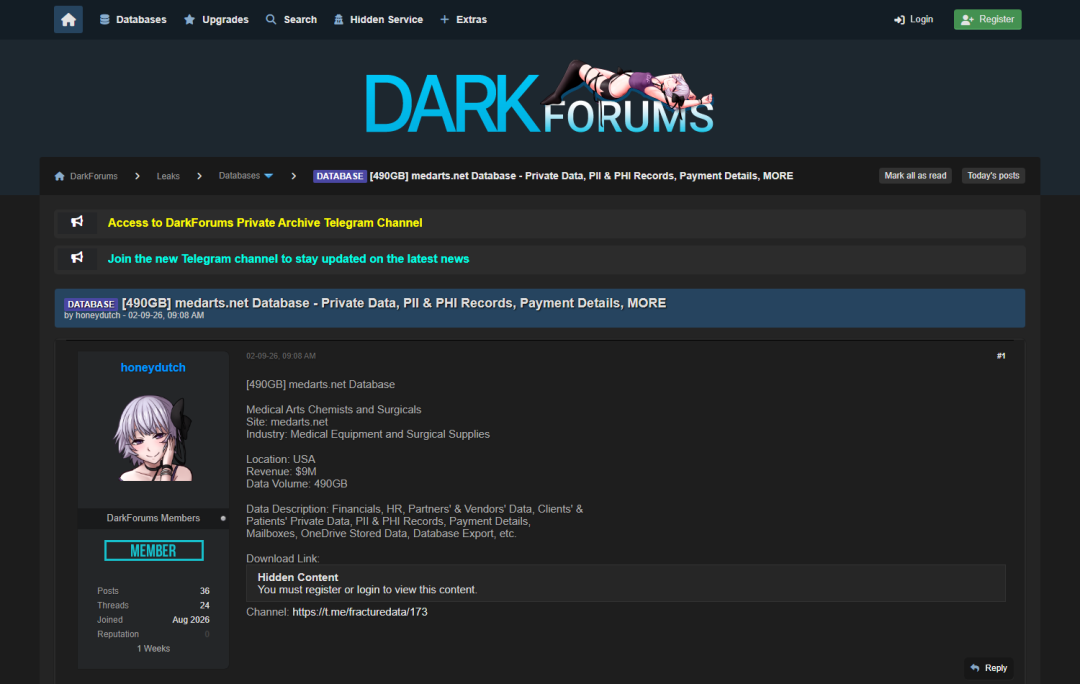Click megaphone icon beside Telegram news announcement
Screen dimensions: 1080x684
(x=77, y=258)
